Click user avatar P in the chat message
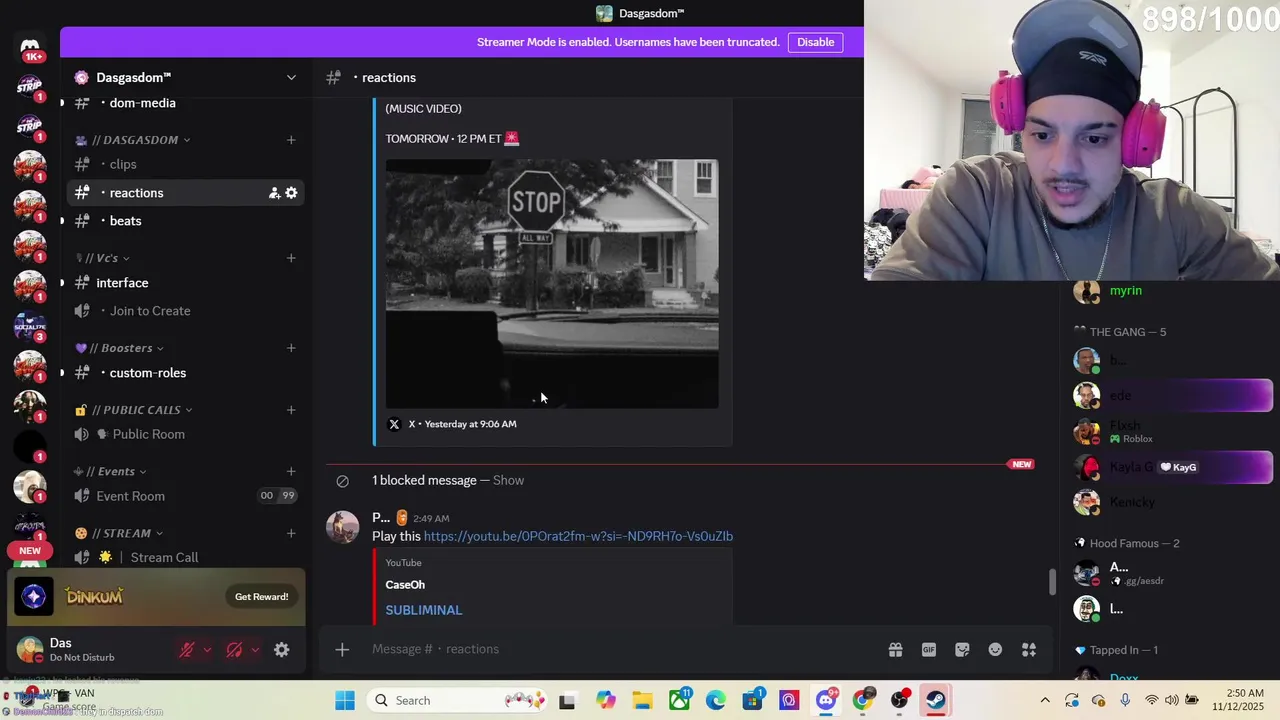The height and width of the screenshot is (720, 1280). pyautogui.click(x=343, y=527)
